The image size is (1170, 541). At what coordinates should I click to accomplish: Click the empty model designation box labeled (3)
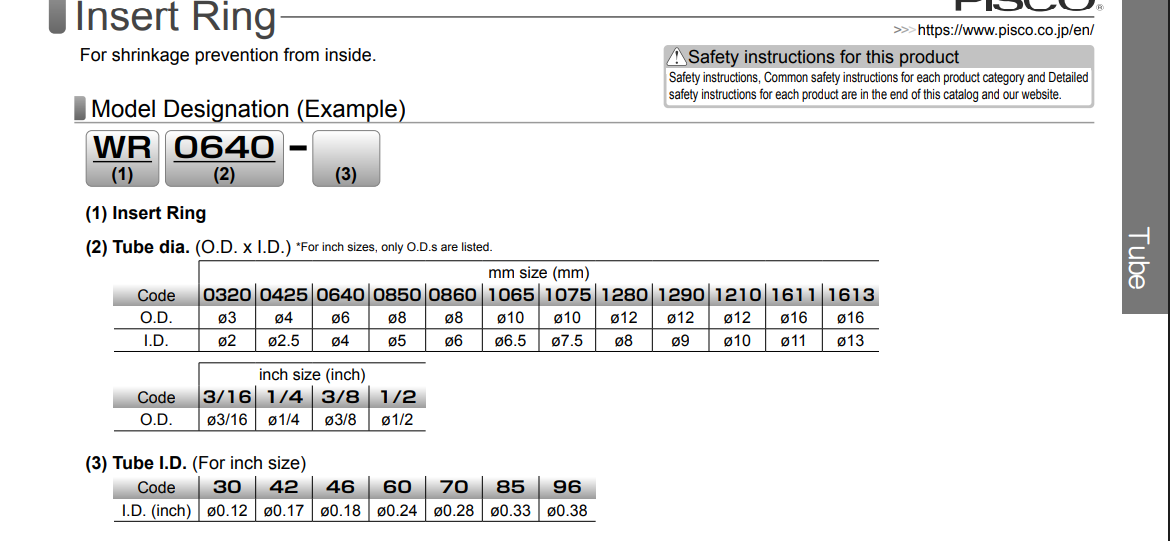[346, 158]
